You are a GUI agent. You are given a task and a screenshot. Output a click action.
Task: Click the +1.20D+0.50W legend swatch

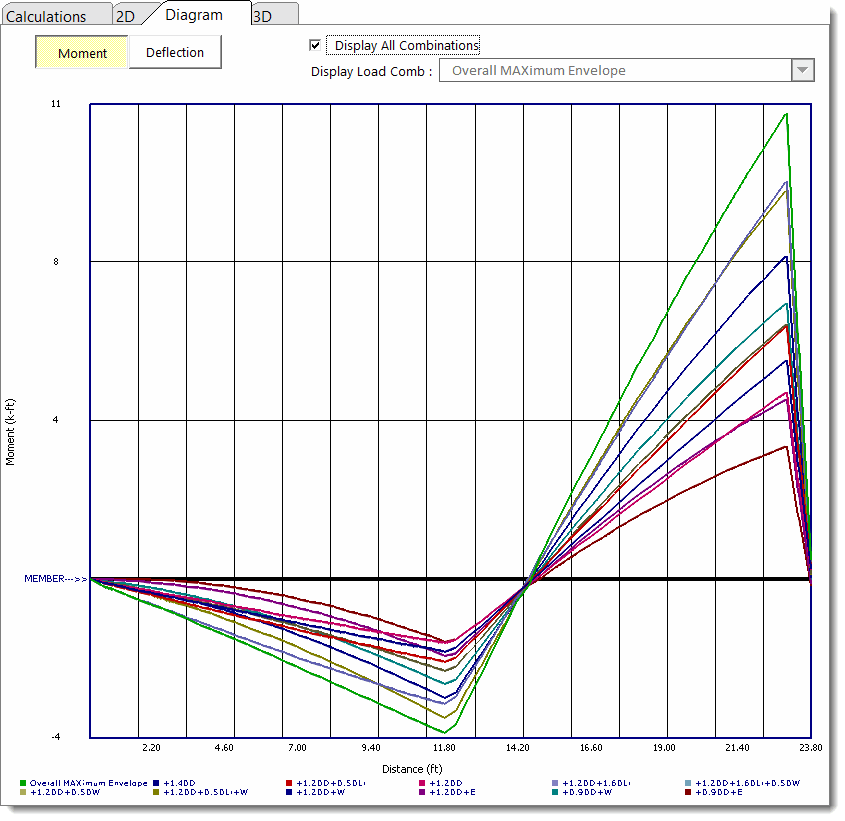tap(23, 792)
